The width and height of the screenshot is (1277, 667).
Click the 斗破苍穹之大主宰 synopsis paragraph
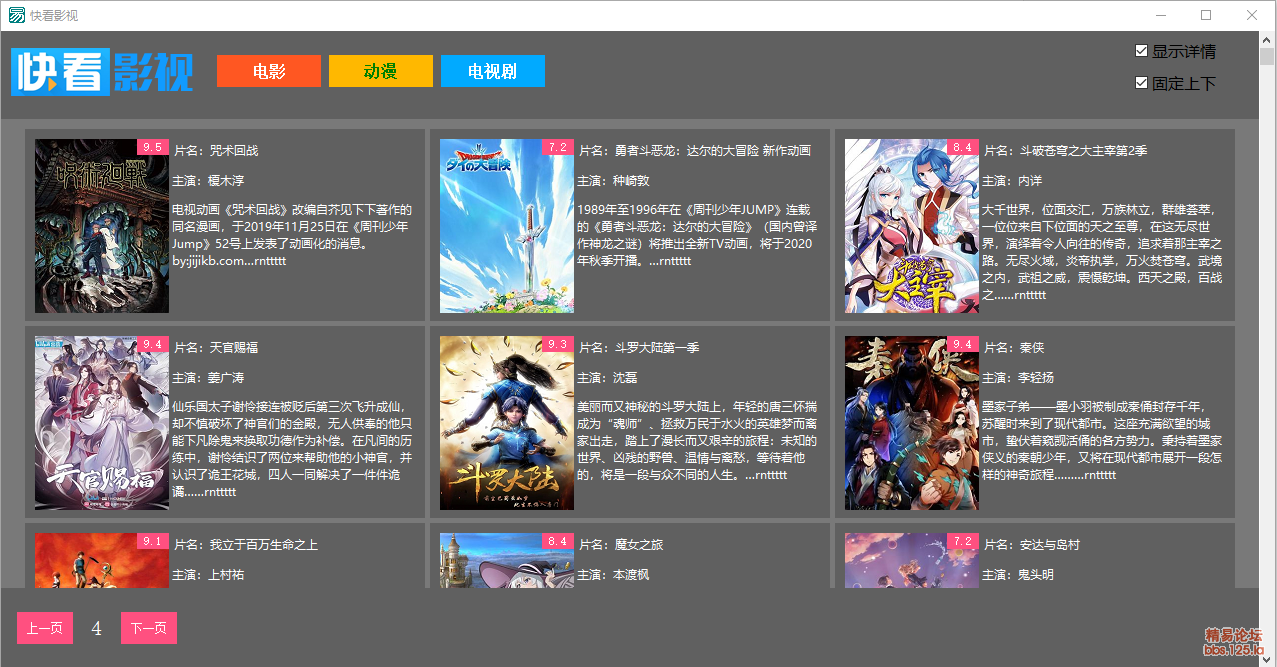(x=1102, y=252)
